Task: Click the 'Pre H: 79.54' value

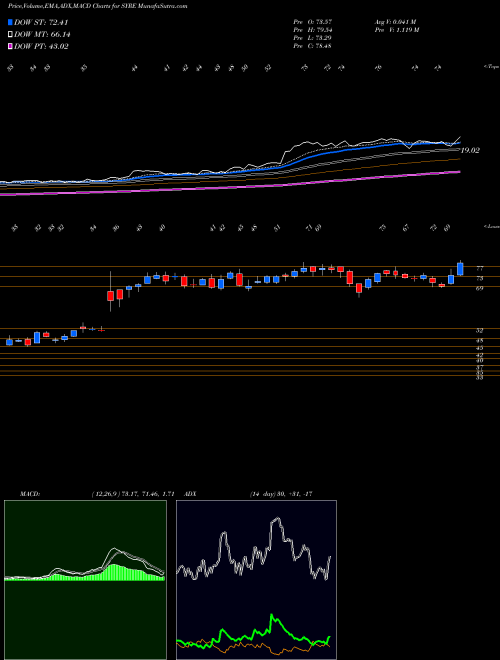Action: (x=313, y=30)
